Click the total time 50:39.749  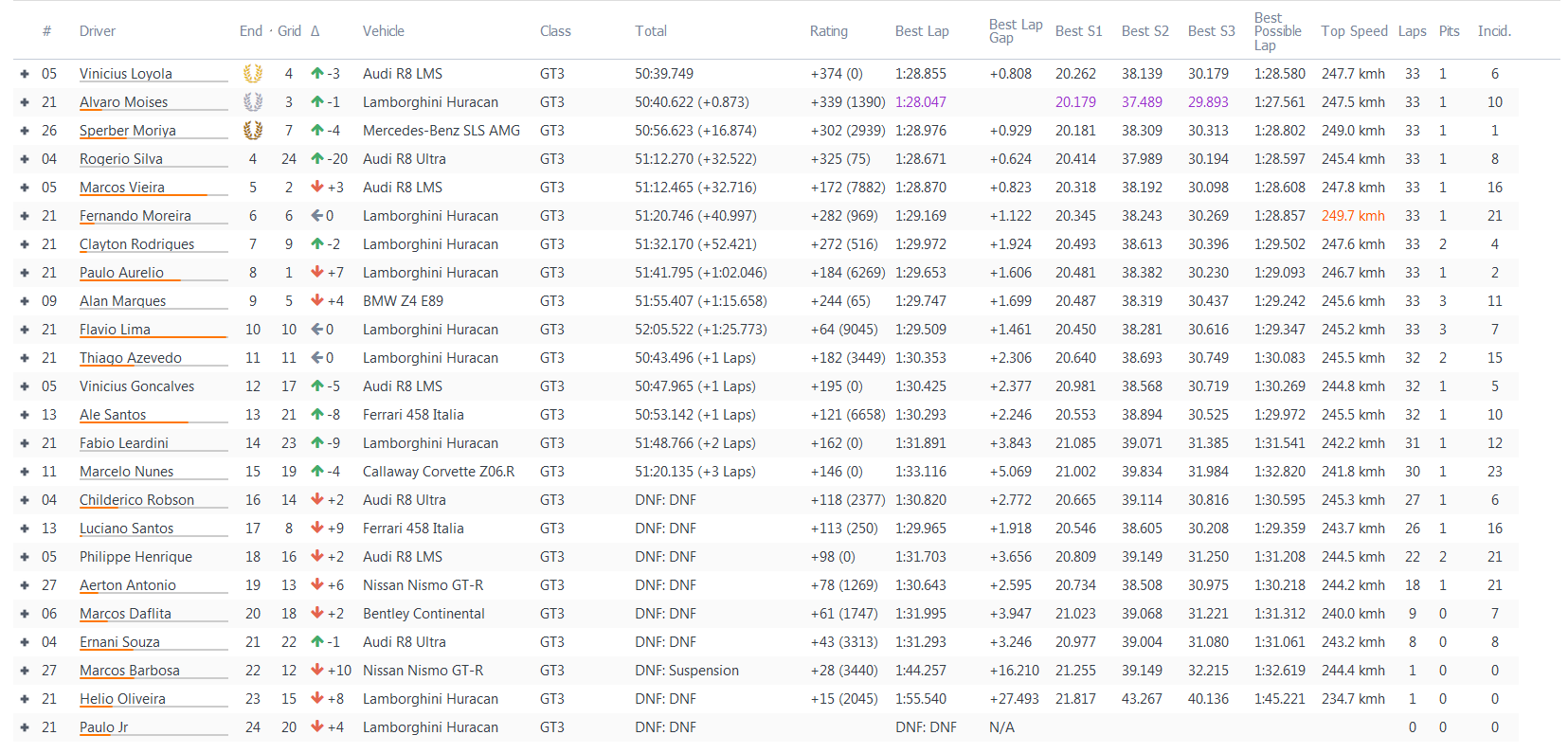tap(664, 74)
